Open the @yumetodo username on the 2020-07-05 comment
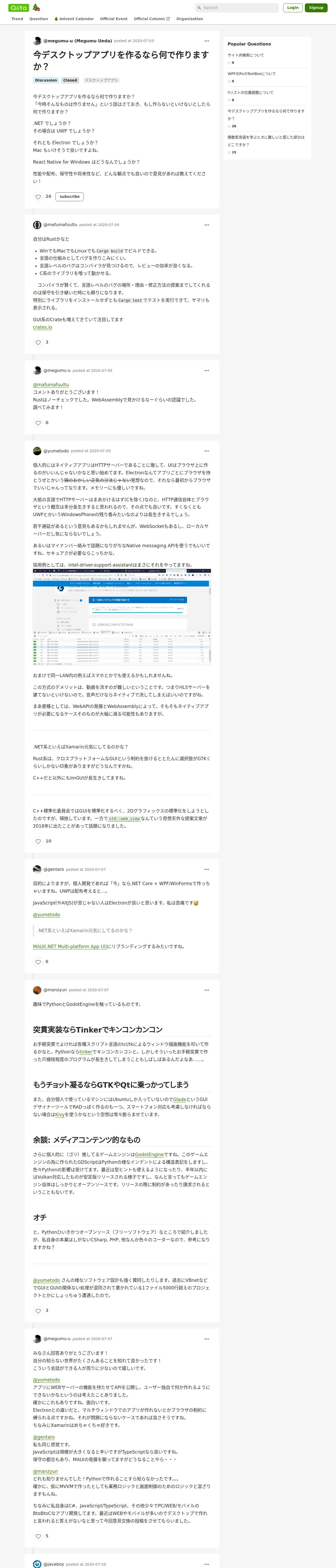336x1568 pixels. [56, 451]
